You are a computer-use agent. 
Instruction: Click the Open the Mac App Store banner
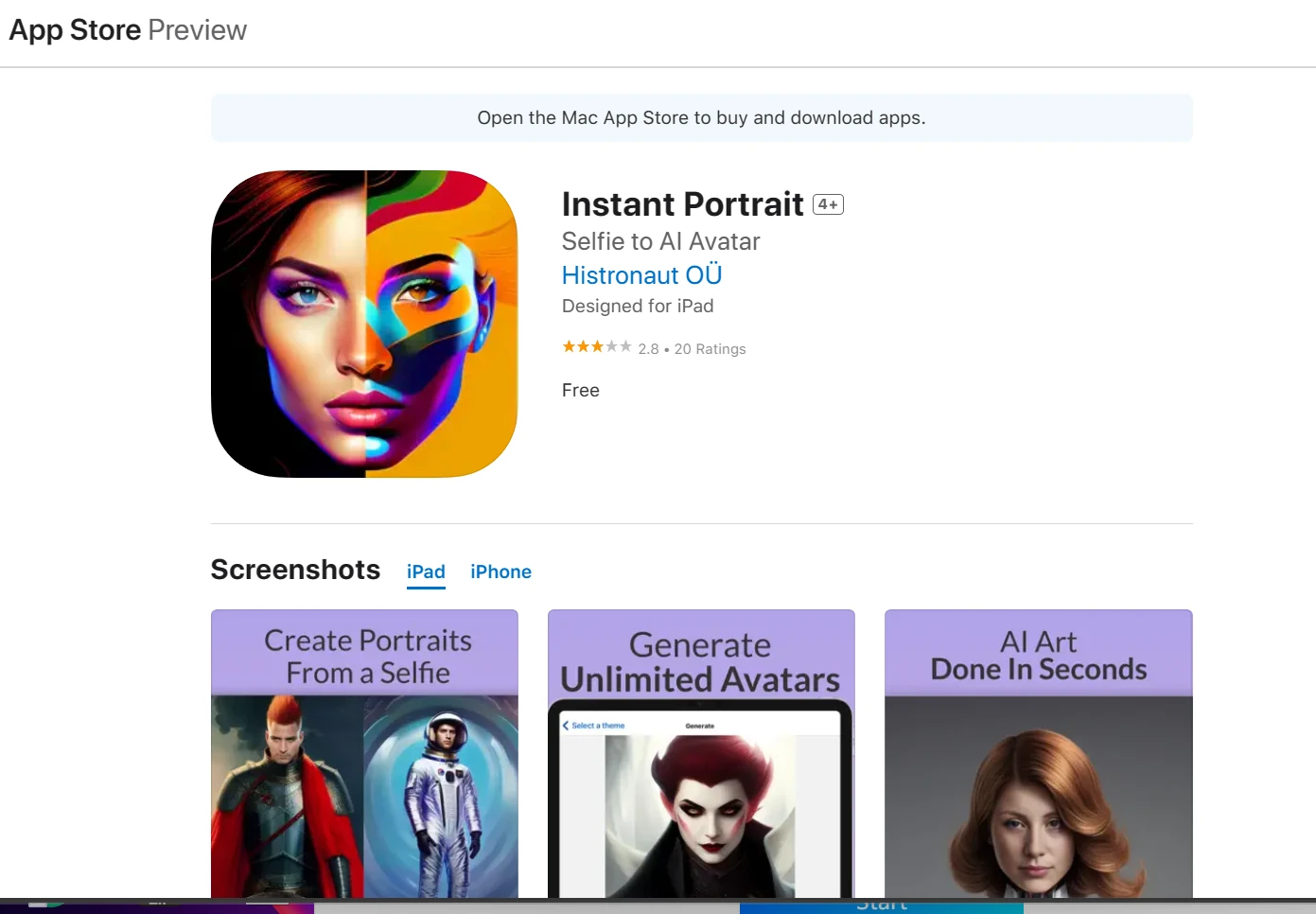[701, 118]
